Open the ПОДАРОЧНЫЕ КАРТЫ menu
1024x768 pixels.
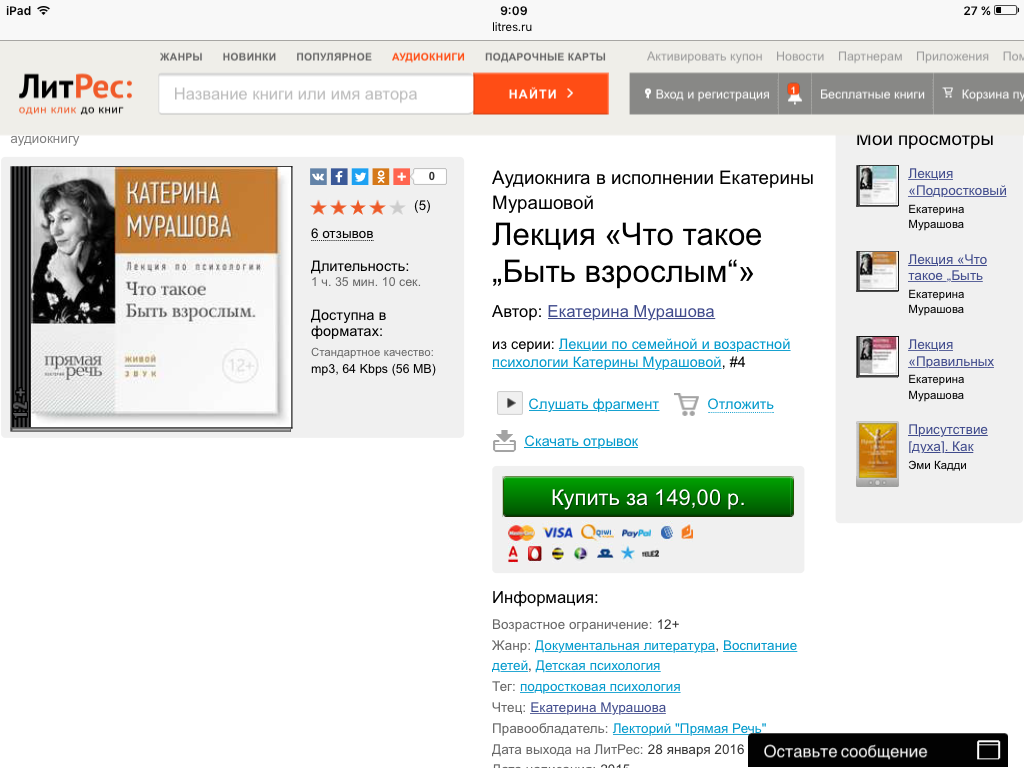click(545, 57)
